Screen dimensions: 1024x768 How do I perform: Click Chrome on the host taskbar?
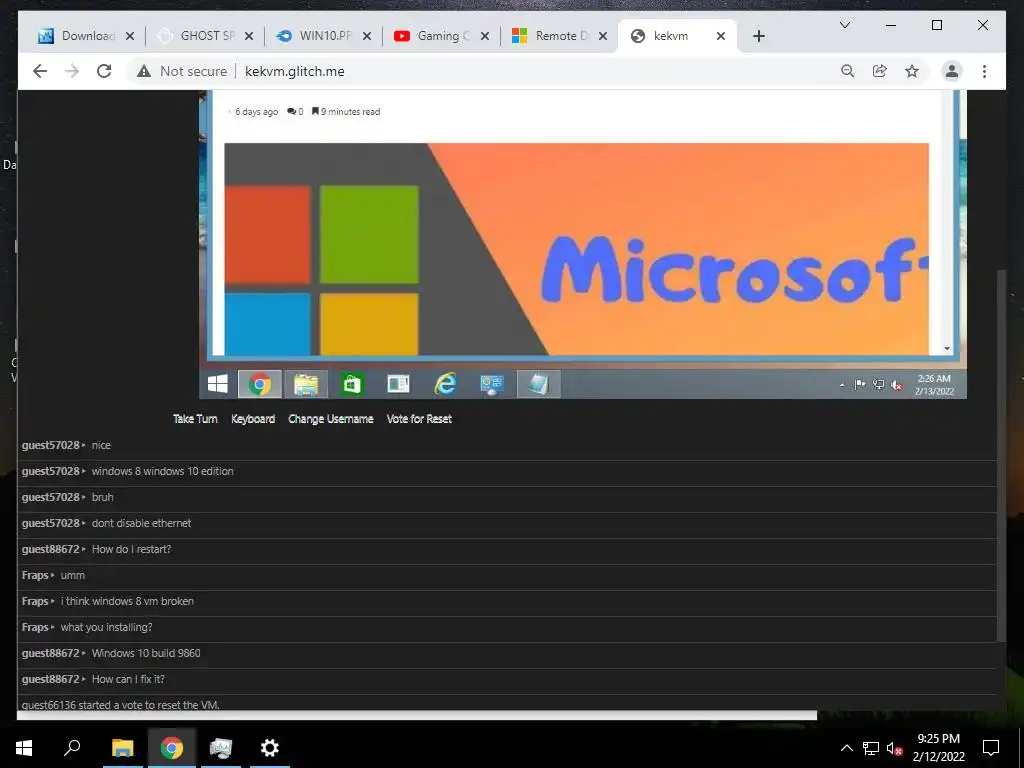click(172, 748)
